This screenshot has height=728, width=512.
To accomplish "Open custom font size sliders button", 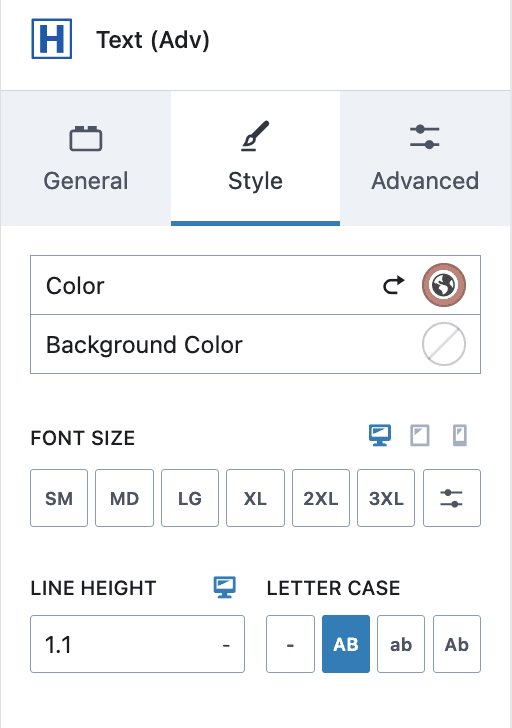I will tap(452, 498).
